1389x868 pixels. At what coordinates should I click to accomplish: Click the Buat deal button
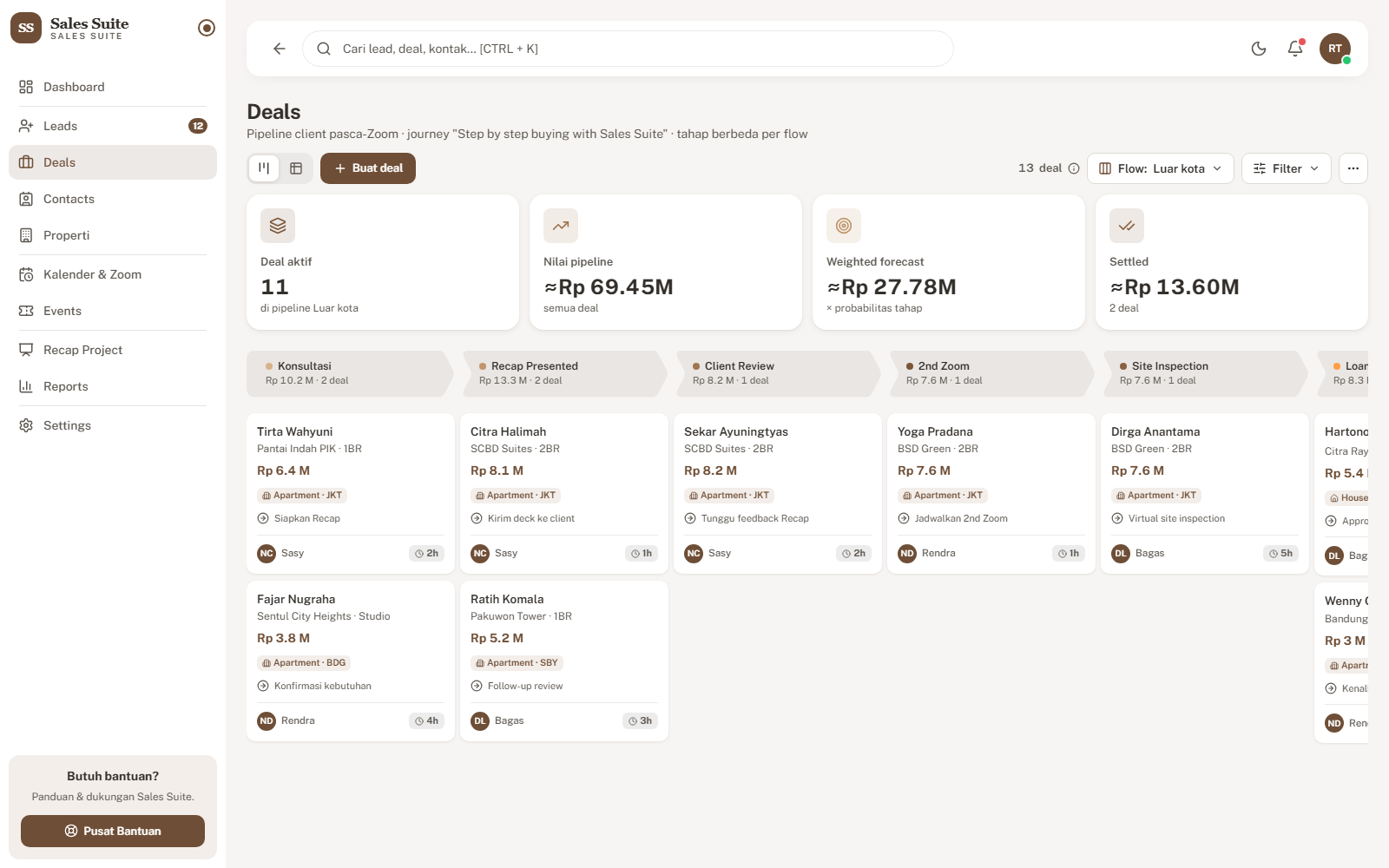pos(368,168)
